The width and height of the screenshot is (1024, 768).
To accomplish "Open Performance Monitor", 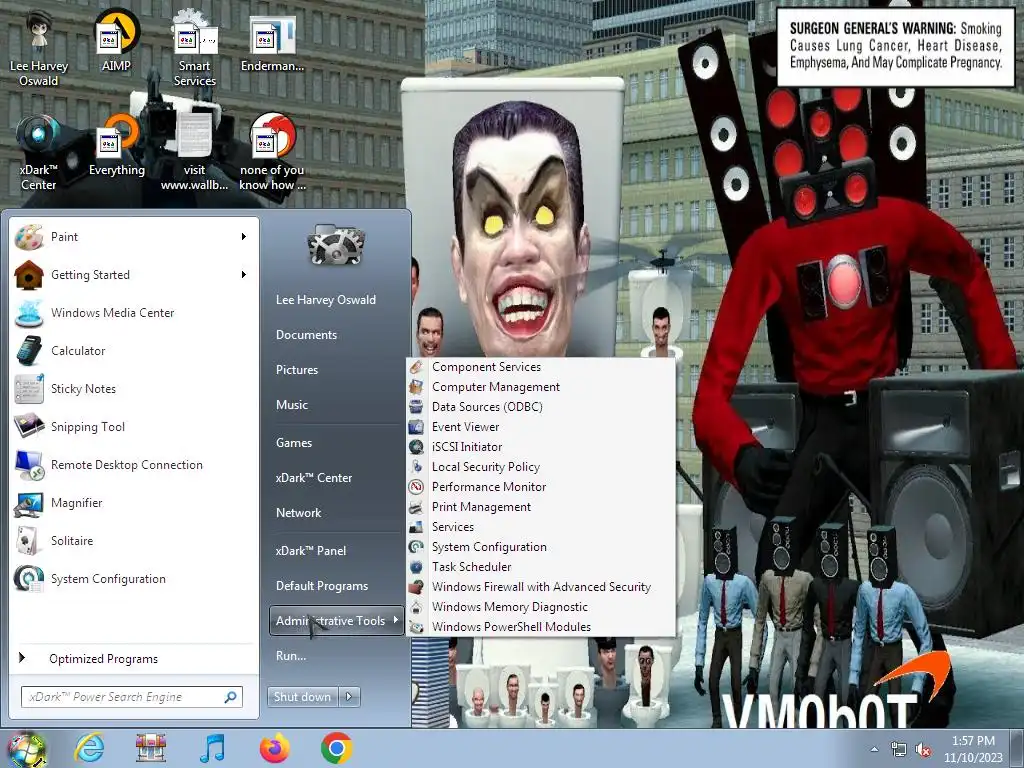I will point(541,487).
